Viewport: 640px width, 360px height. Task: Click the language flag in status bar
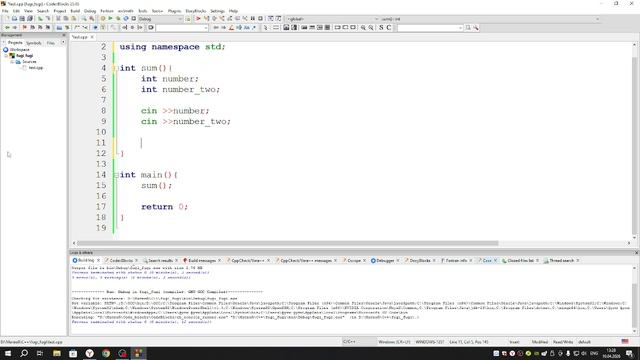point(625,342)
